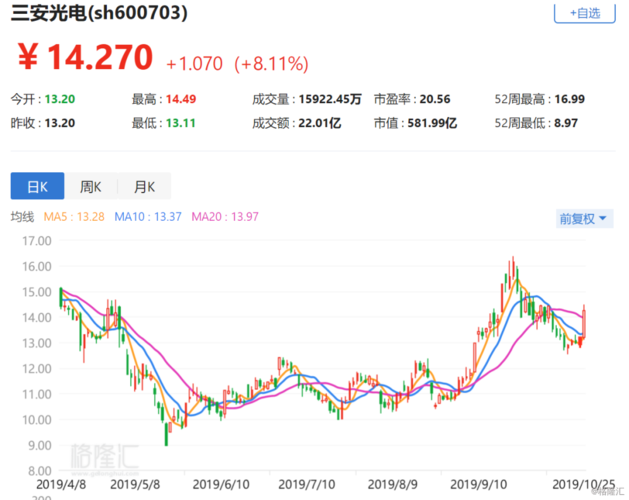Click the price change +1.070
The width and height of the screenshot is (629, 500).
194,63
